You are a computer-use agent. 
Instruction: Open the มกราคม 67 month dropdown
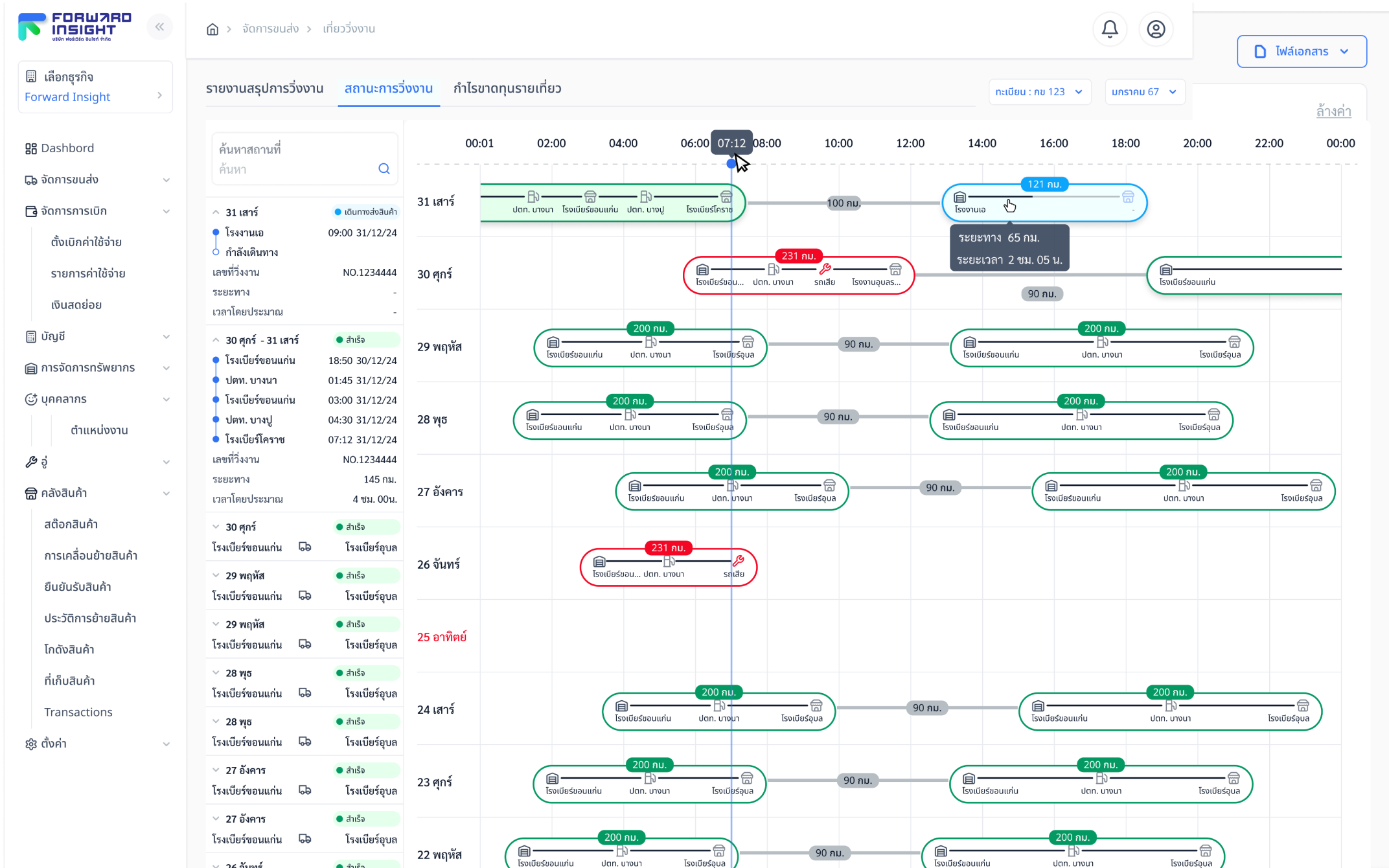[x=1145, y=92]
